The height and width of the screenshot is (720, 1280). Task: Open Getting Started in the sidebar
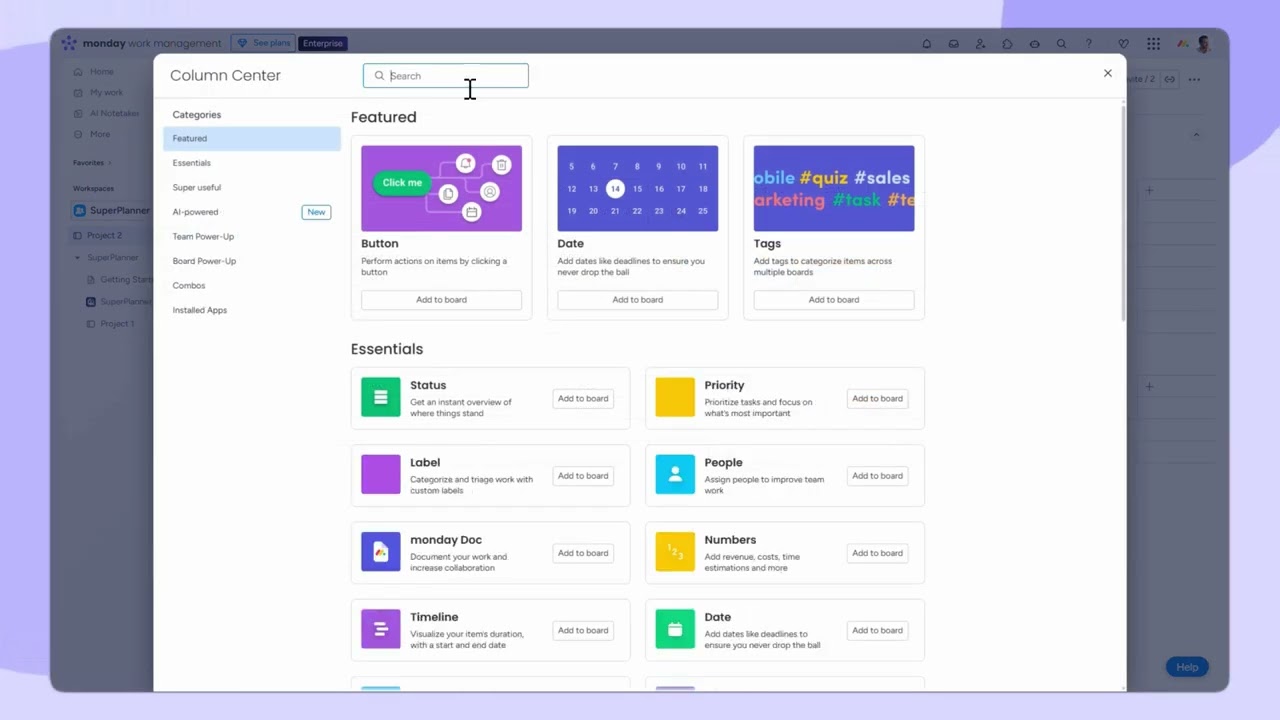point(126,280)
